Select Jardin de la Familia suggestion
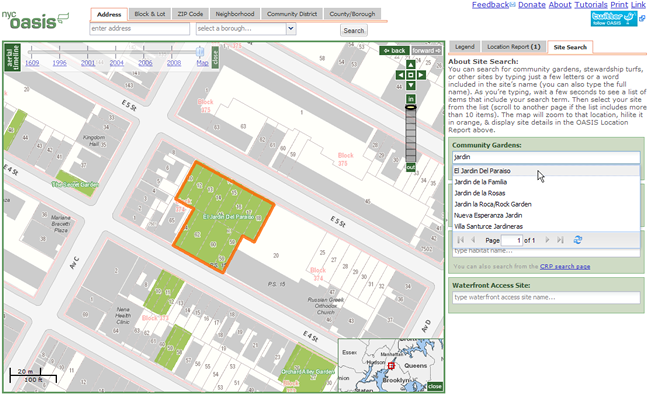The width and height of the screenshot is (650, 396). (546, 182)
